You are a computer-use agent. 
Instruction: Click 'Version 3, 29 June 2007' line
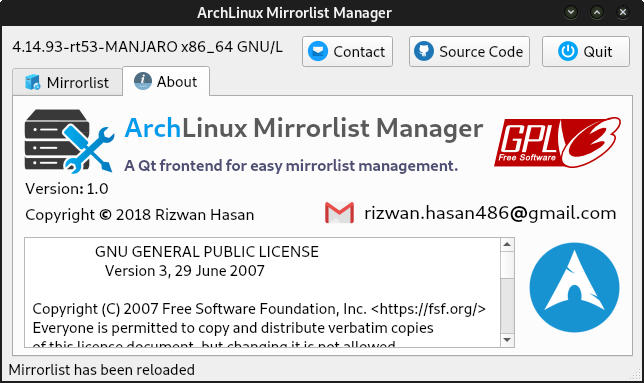coord(184,271)
